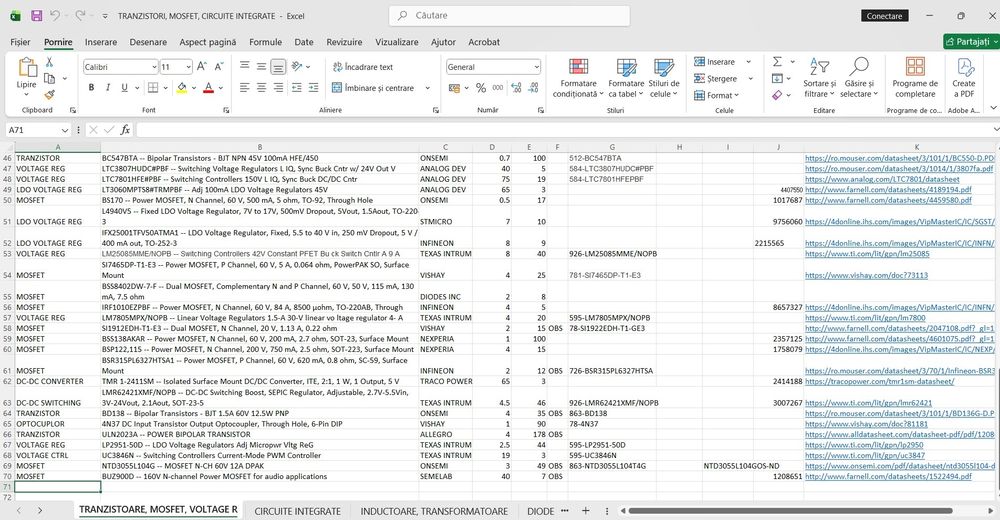Cut selection with the scissors icon
This screenshot has height=520, width=1000.
[49, 62]
